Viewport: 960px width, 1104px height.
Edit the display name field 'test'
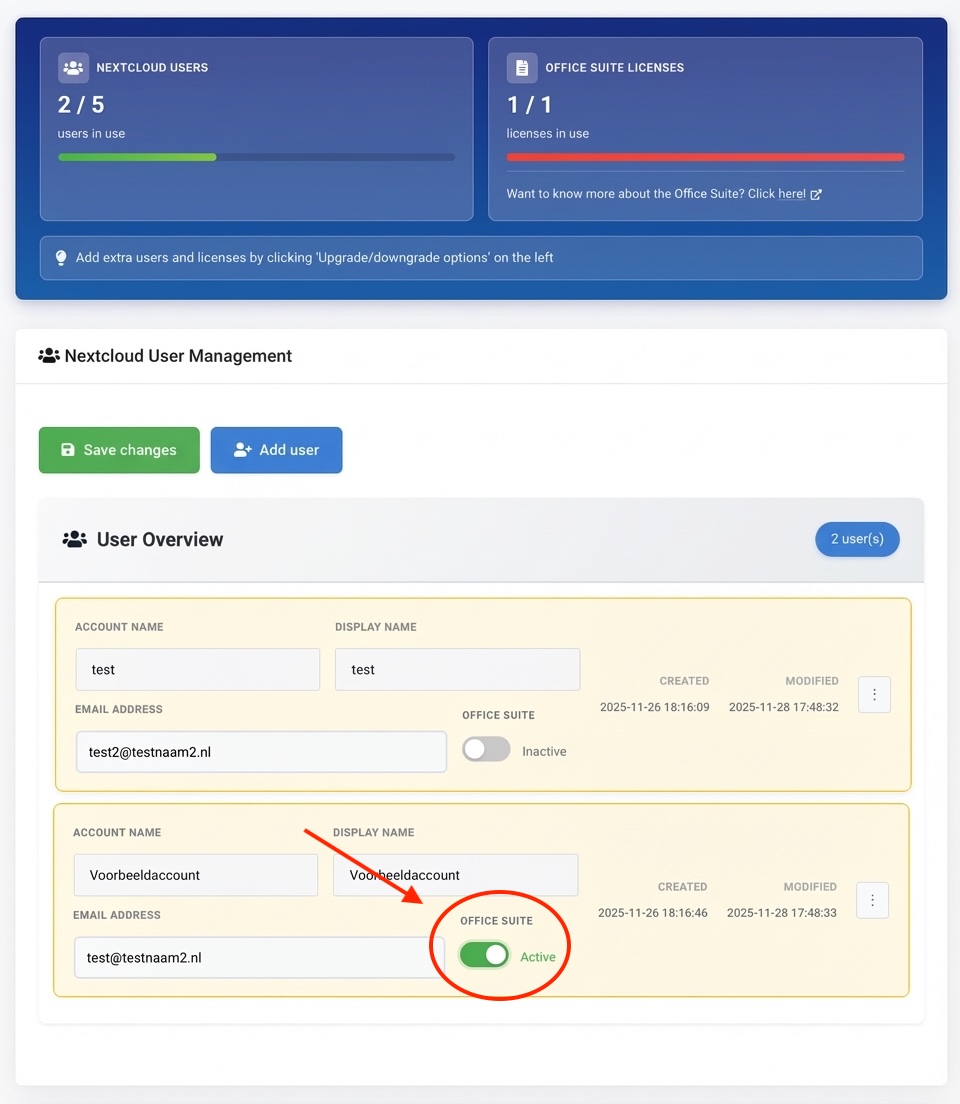coord(457,670)
